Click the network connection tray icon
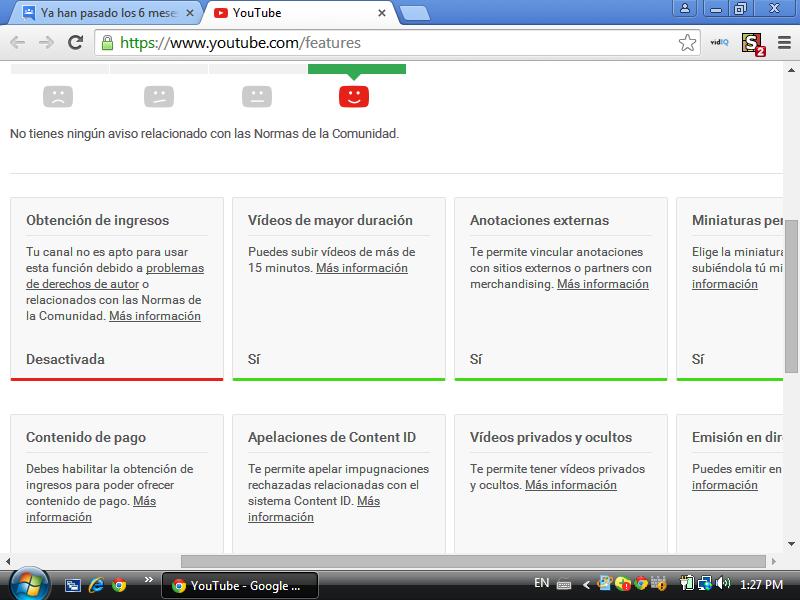Viewport: 800px width, 600px height. coord(705,583)
